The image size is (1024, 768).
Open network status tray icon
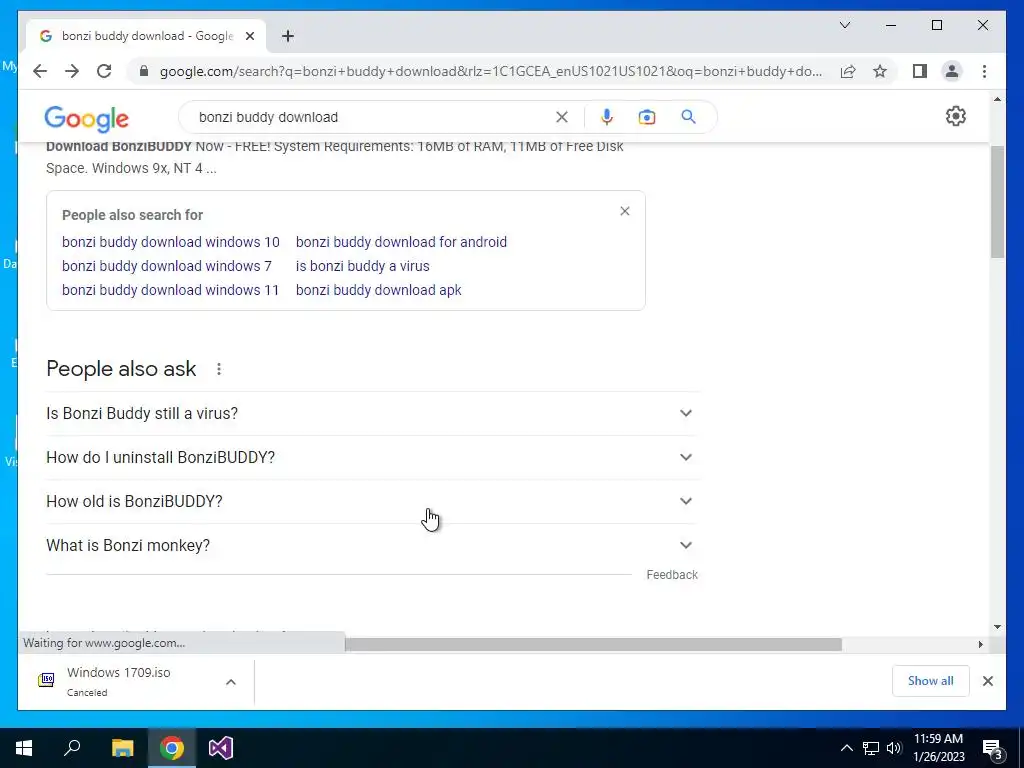coord(871,748)
